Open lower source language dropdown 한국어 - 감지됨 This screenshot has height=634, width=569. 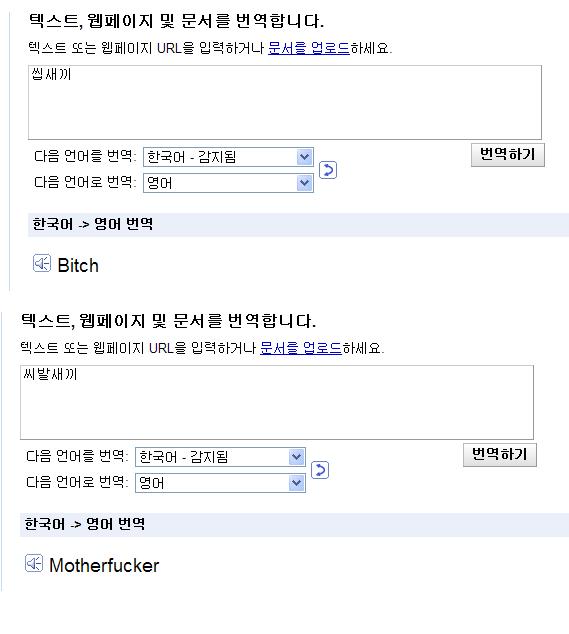coord(220,457)
